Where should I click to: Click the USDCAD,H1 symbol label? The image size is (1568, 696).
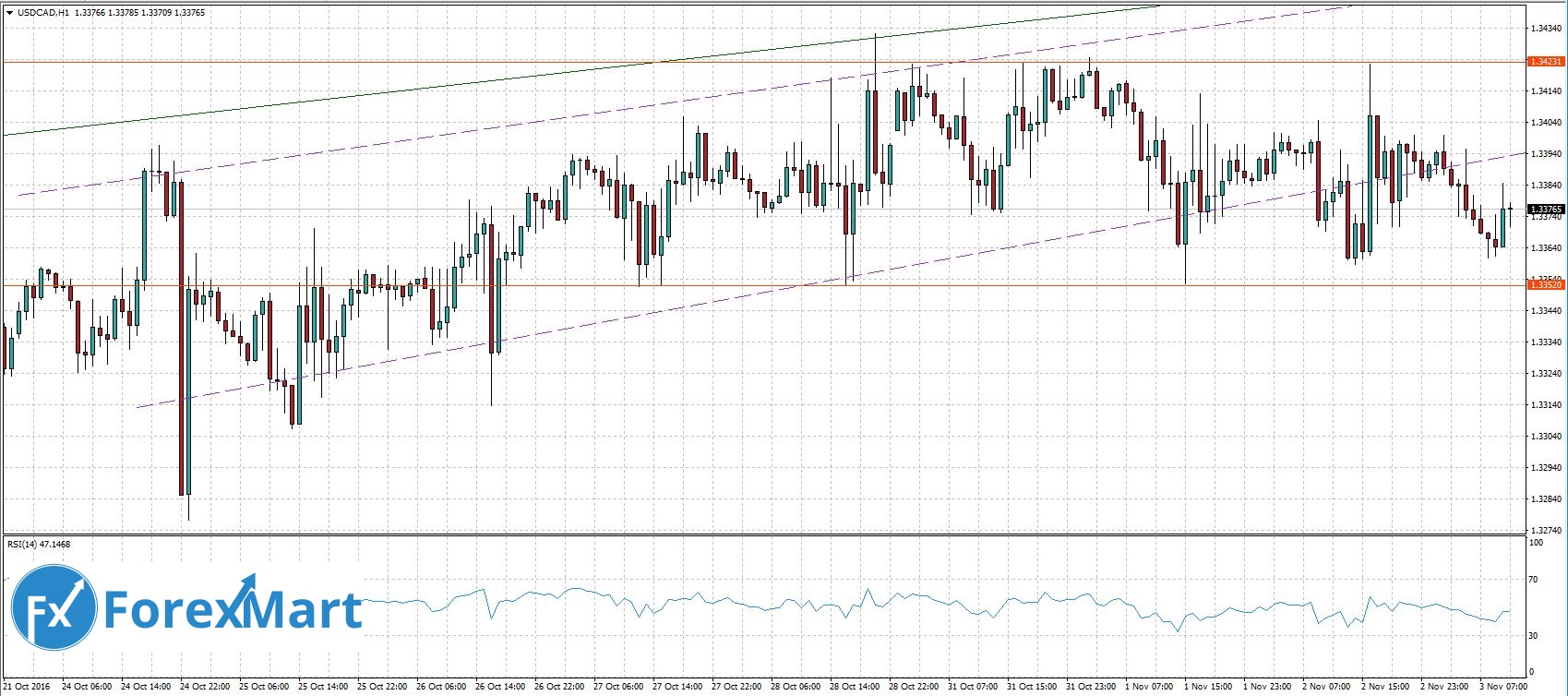(x=42, y=13)
